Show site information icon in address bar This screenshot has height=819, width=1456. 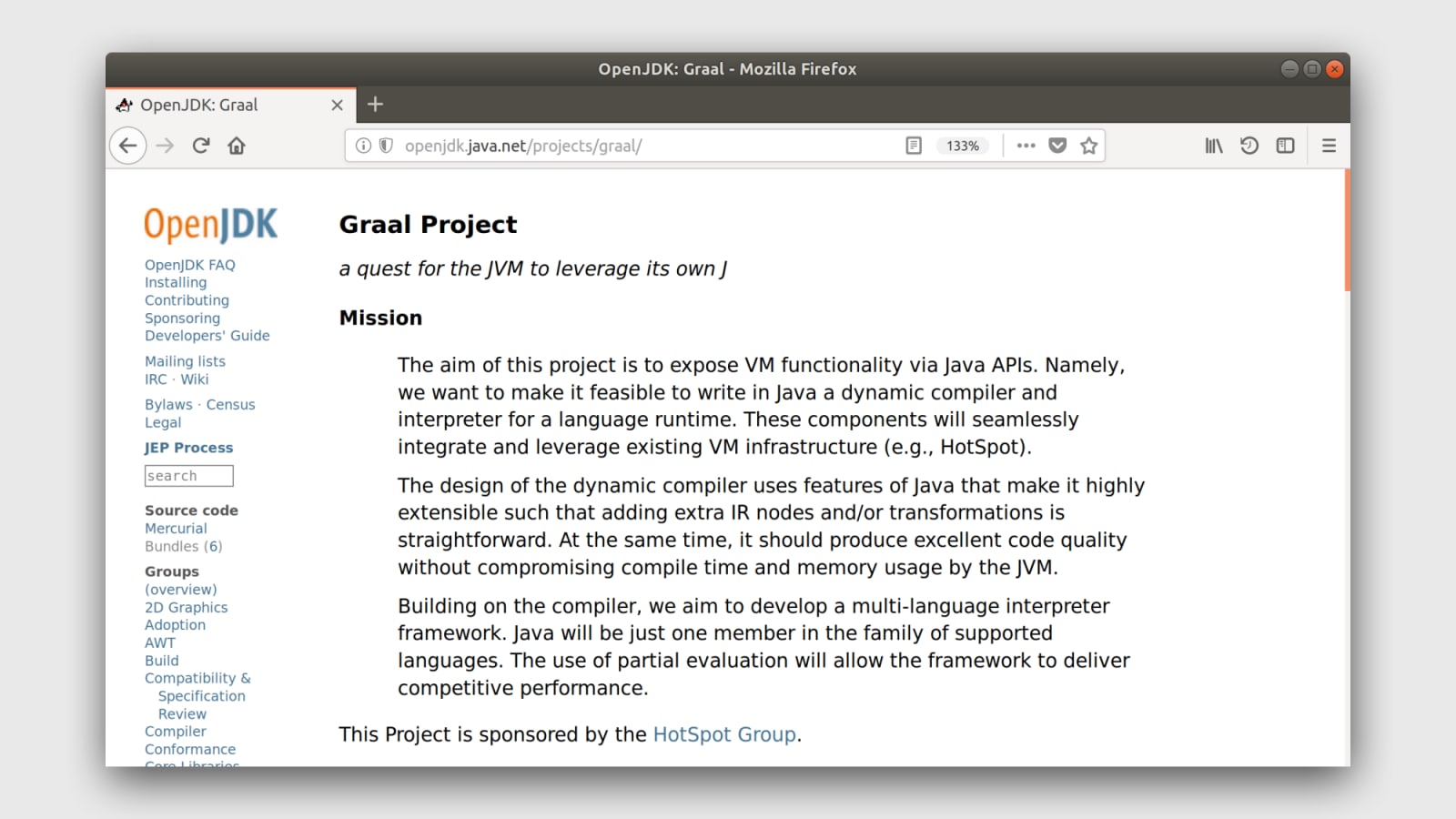pyautogui.click(x=363, y=146)
